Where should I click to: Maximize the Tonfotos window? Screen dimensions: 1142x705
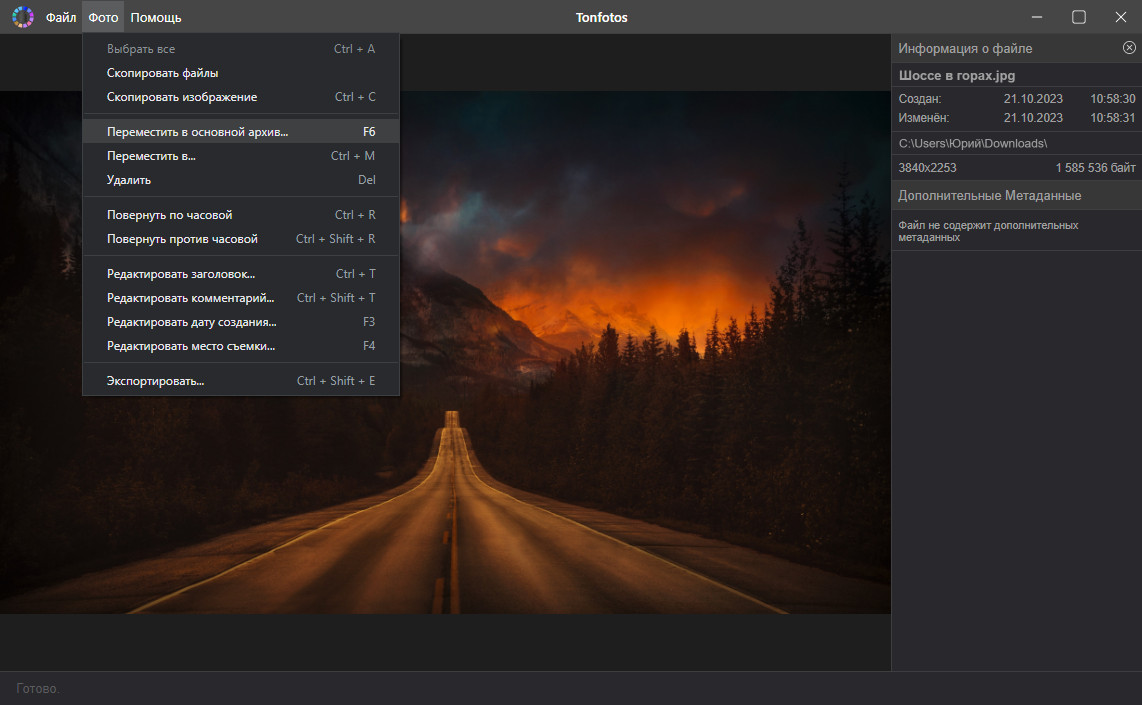(1079, 17)
